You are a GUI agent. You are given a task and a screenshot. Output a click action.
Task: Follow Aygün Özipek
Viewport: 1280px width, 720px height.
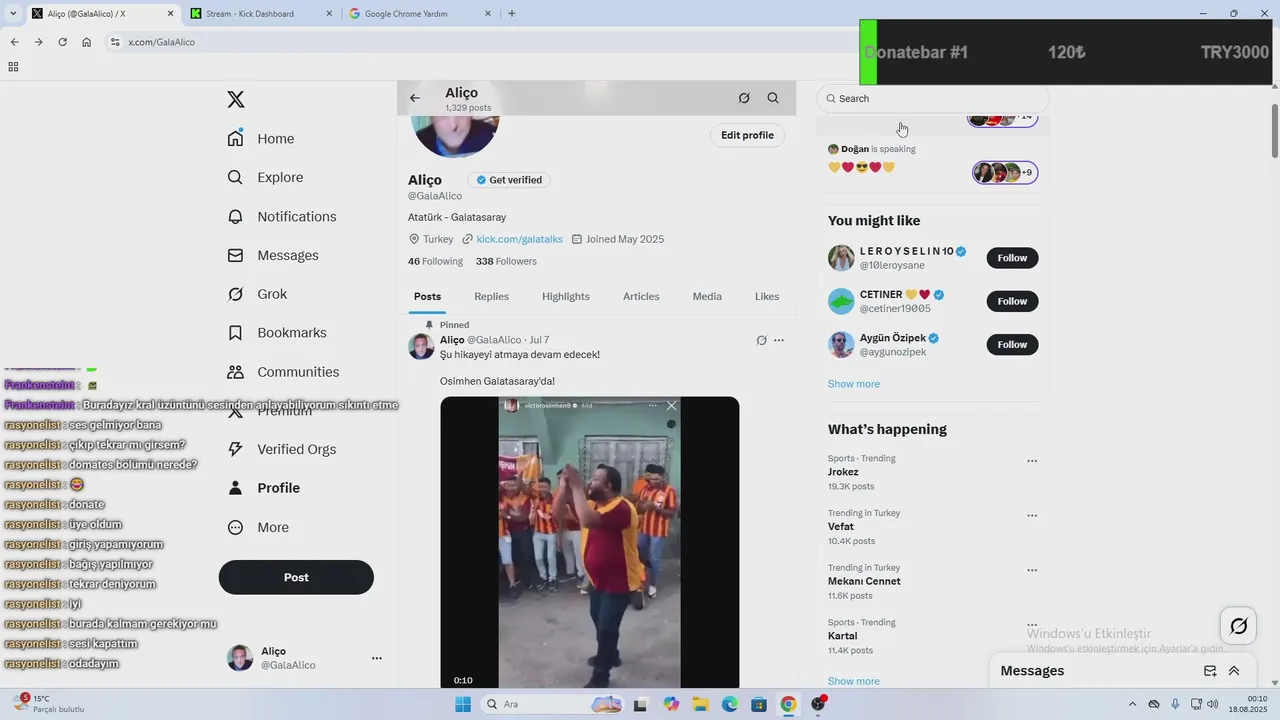click(1012, 345)
